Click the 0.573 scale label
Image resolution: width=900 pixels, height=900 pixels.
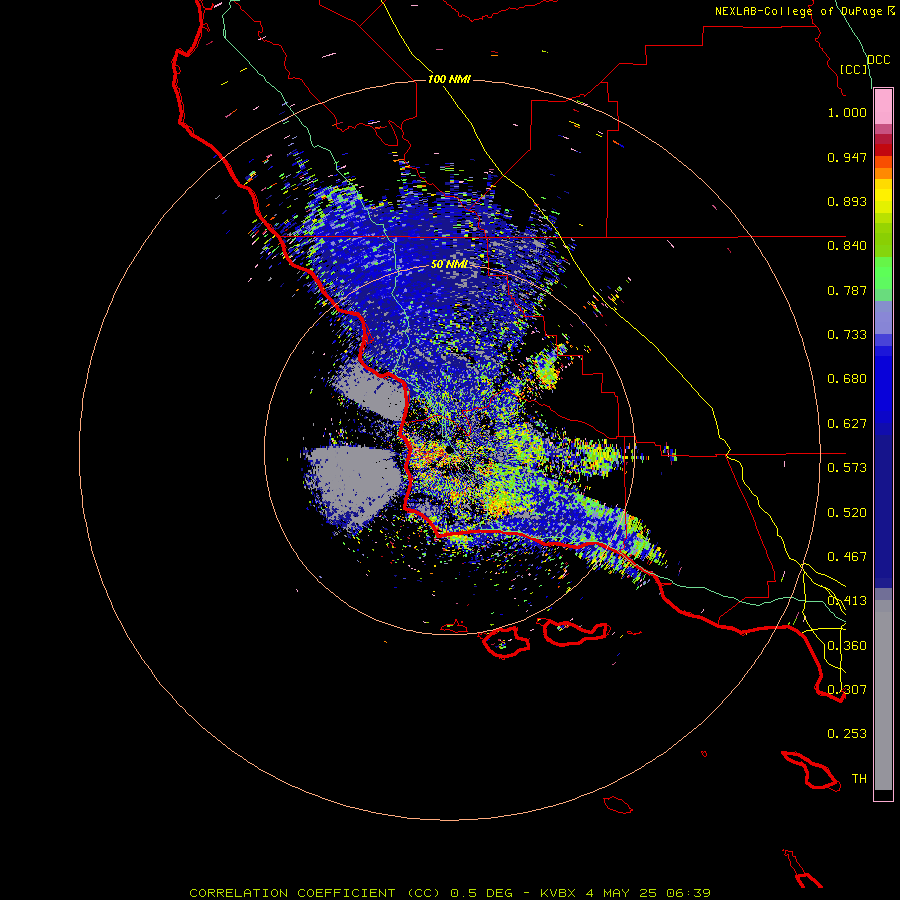point(847,468)
